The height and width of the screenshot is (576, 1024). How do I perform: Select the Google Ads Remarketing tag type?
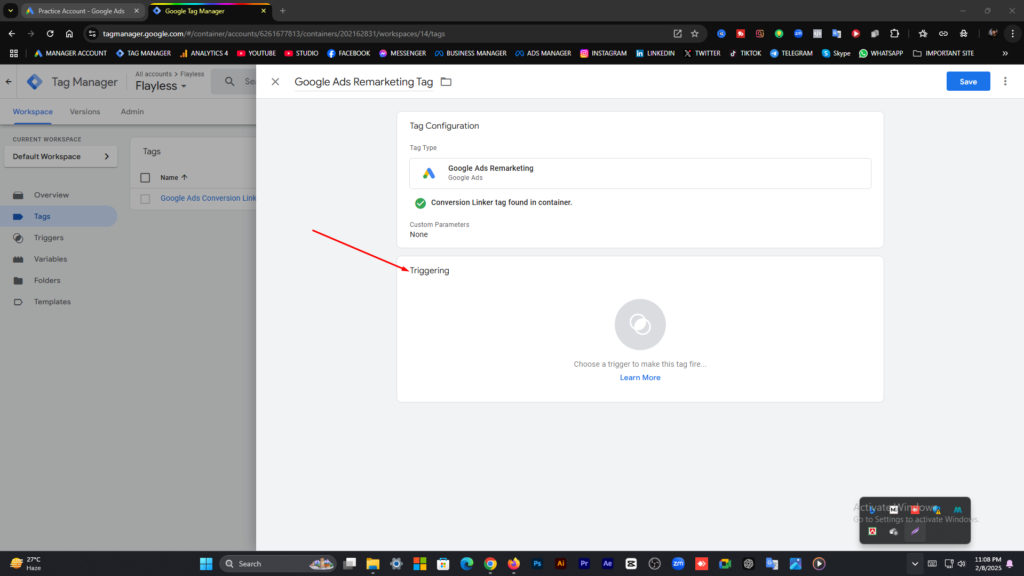640,173
